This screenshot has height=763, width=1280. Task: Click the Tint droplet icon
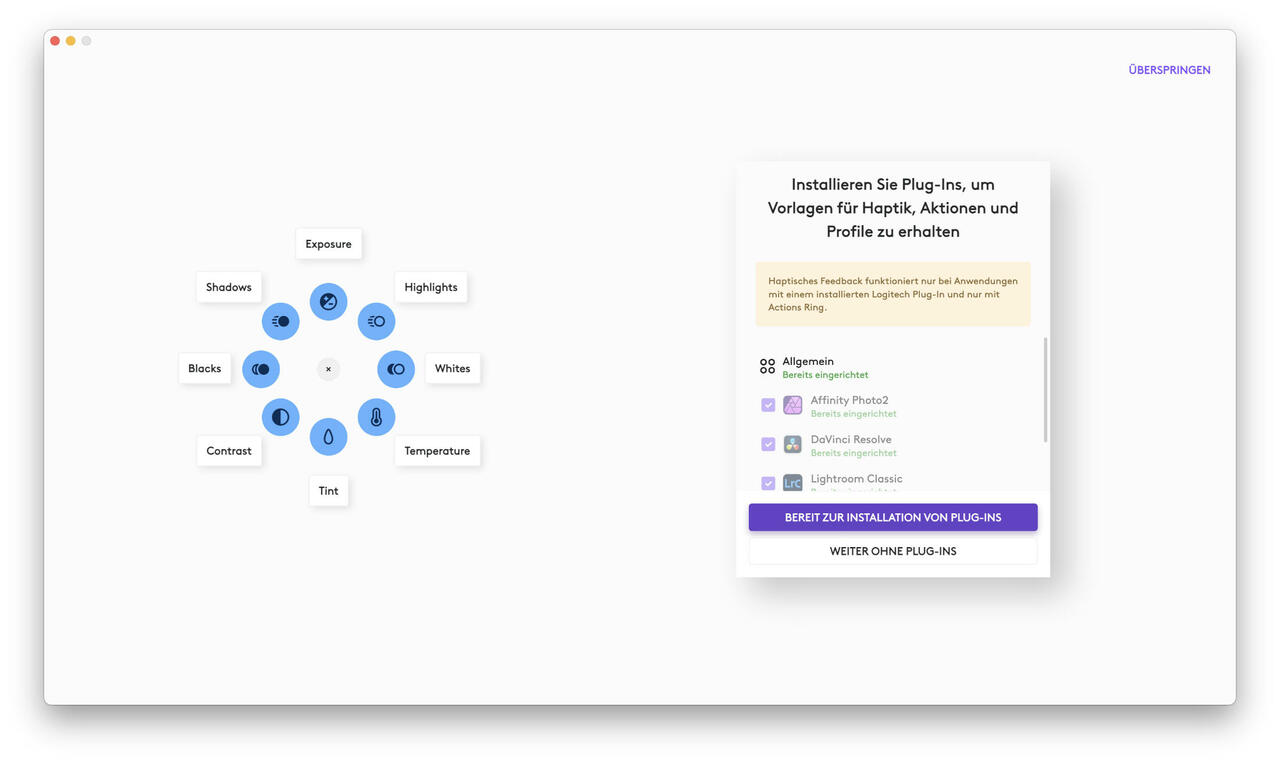point(328,437)
